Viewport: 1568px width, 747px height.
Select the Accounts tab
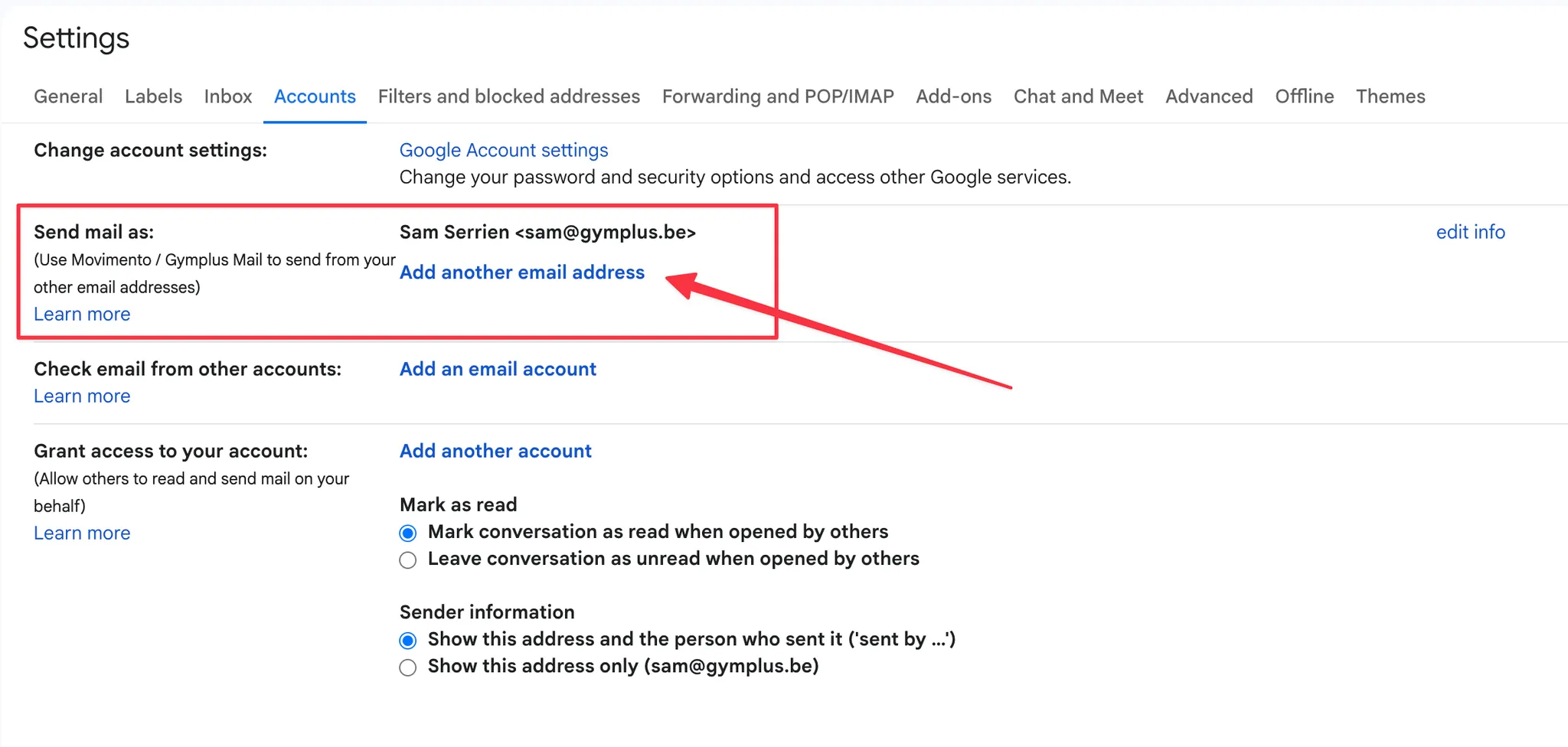tap(315, 96)
